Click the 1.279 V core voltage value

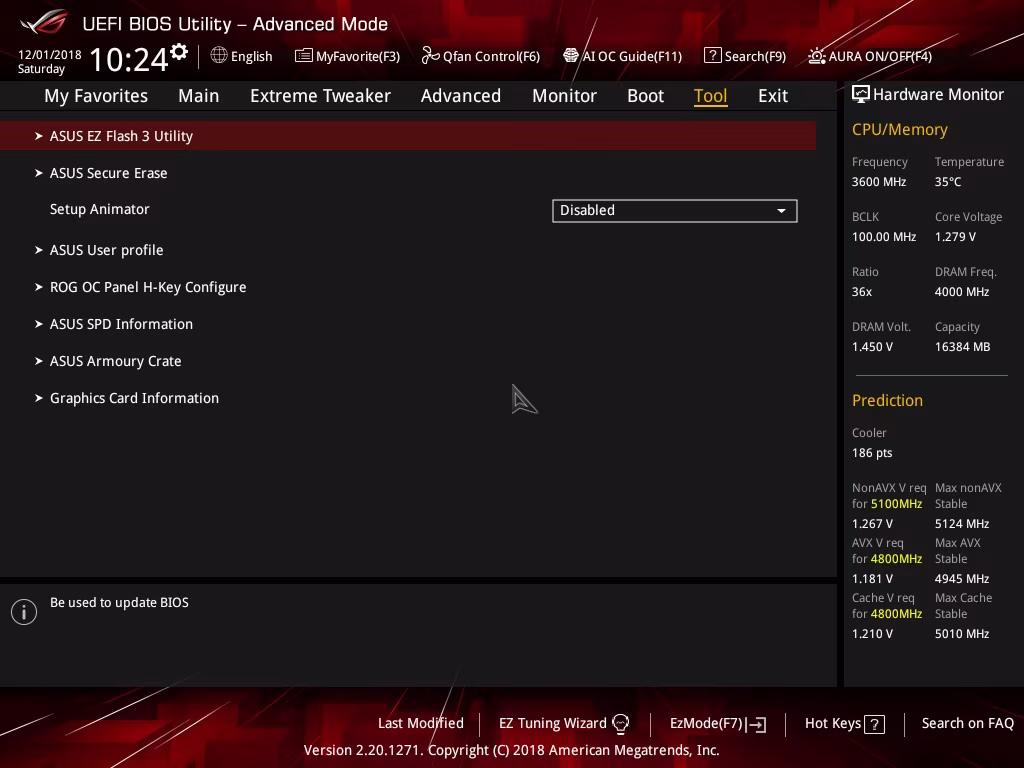pyautogui.click(x=955, y=236)
